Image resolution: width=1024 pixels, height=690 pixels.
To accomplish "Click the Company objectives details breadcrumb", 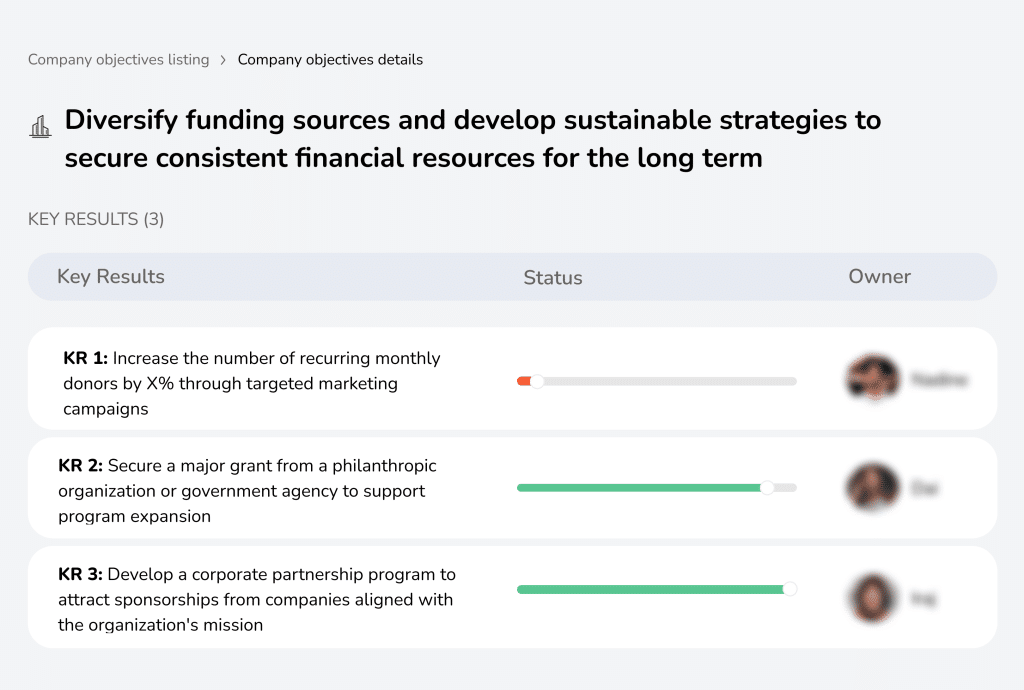I will pyautogui.click(x=330, y=60).
